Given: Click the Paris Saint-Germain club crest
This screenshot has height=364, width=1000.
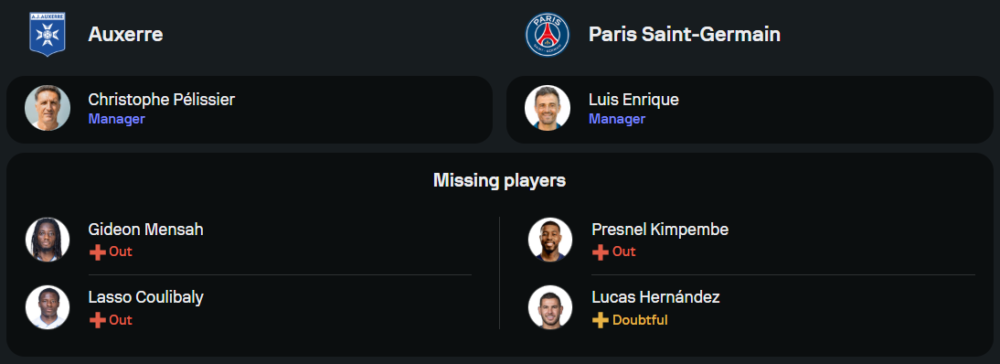Looking at the screenshot, I should pyautogui.click(x=547, y=34).
